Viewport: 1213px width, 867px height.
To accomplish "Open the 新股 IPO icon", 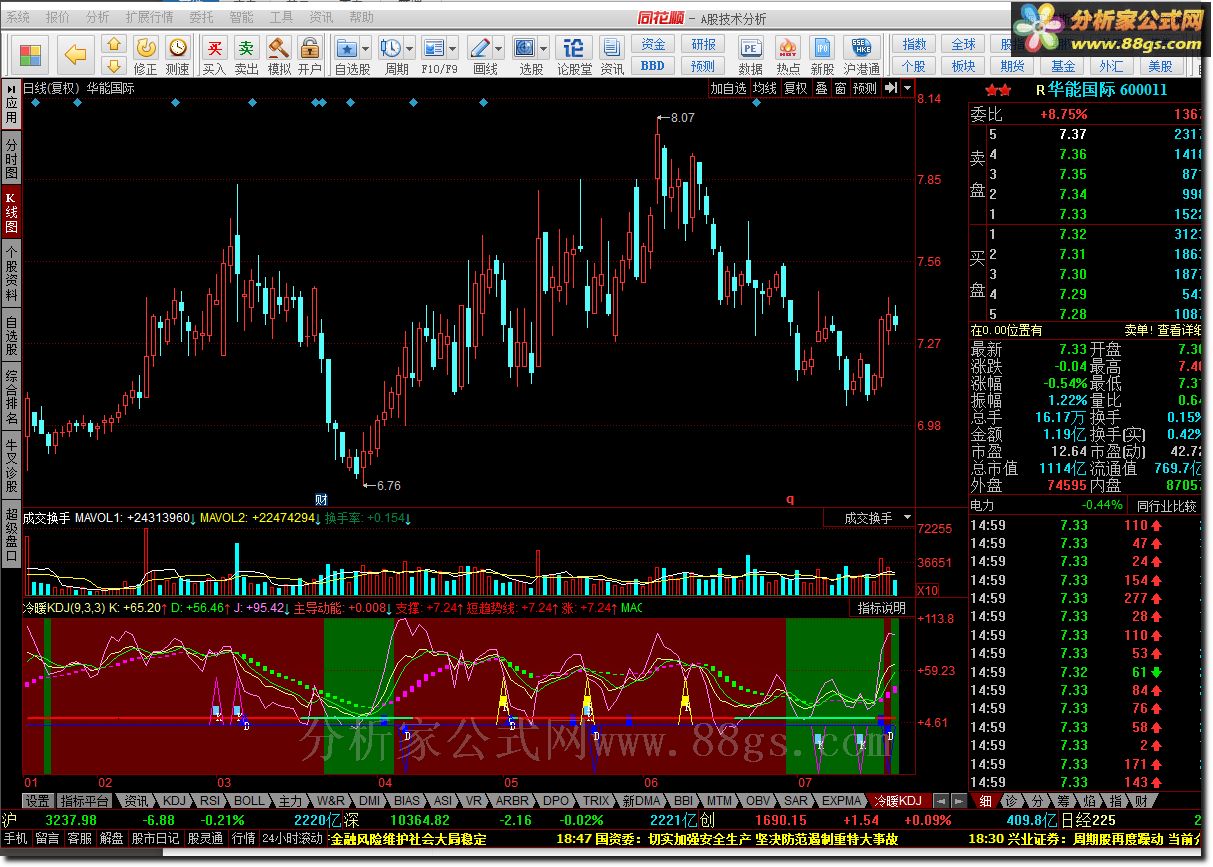I will click(x=822, y=55).
